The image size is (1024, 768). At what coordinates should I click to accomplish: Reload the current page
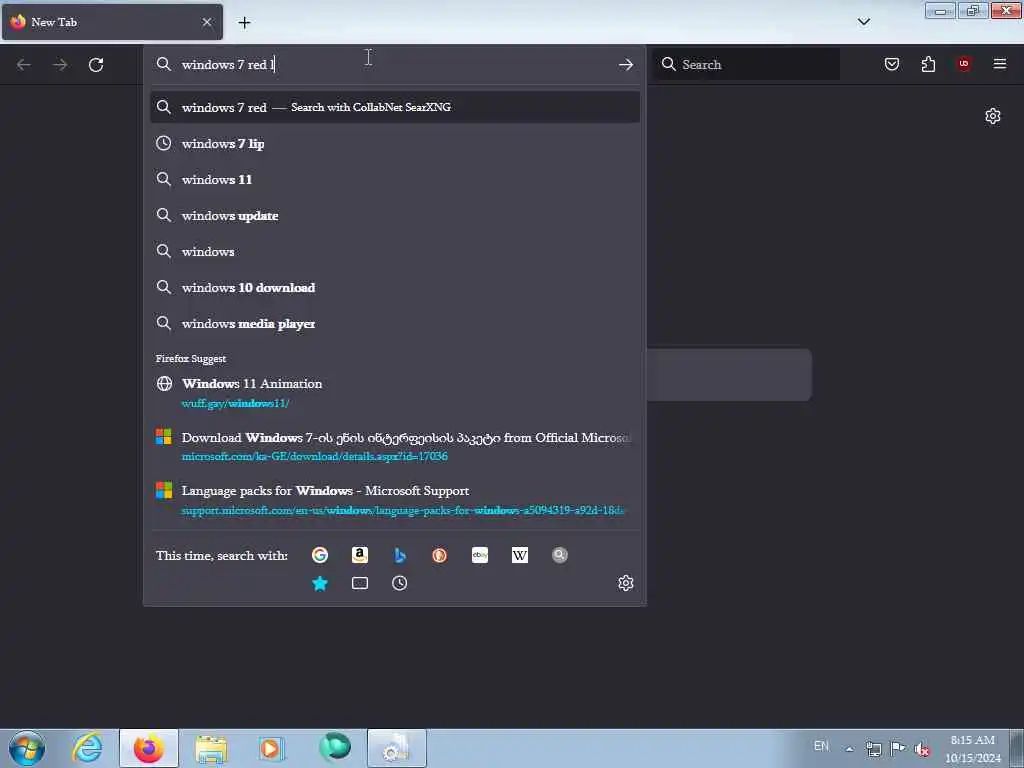coord(96,65)
